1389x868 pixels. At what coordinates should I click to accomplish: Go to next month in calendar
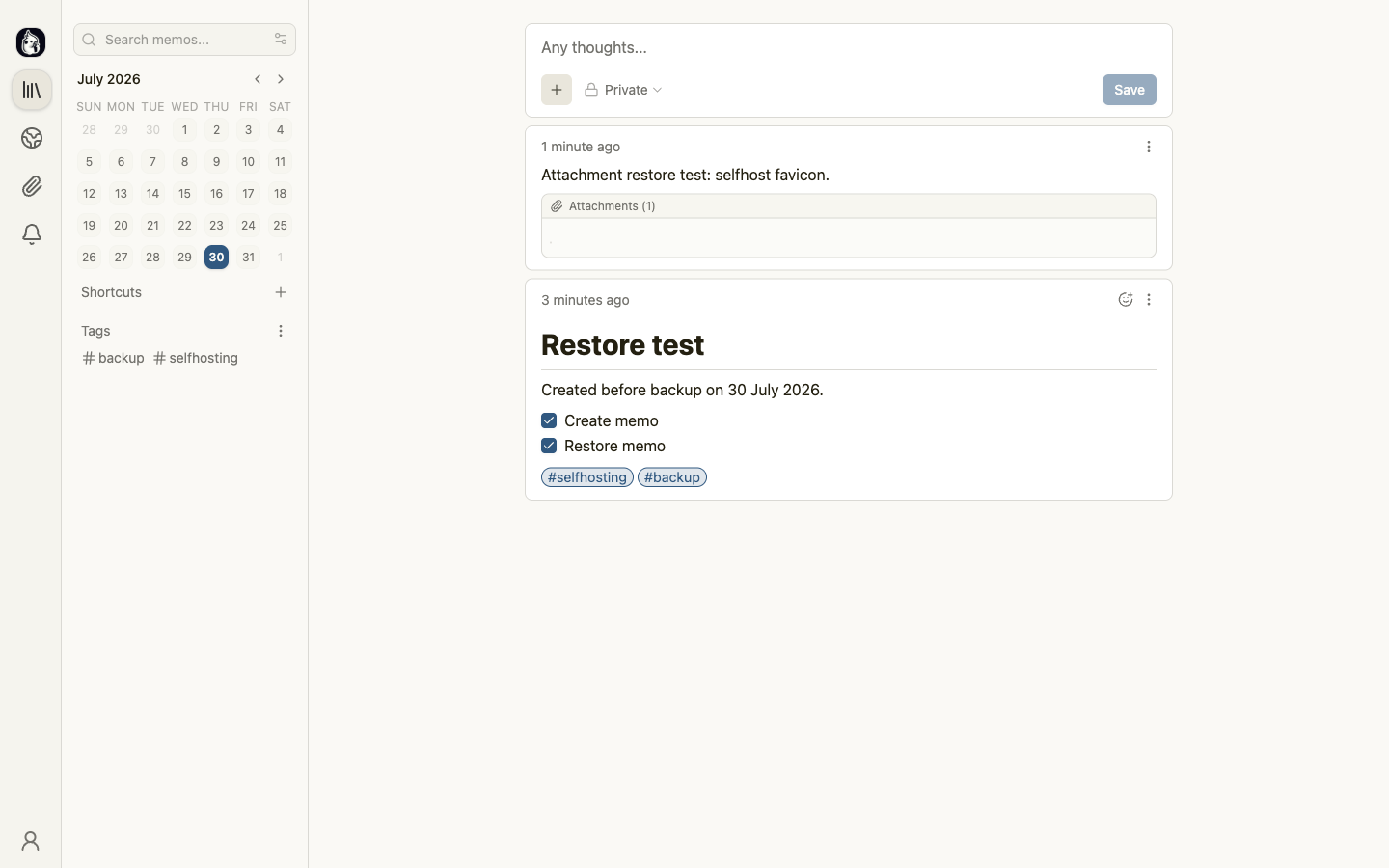tap(281, 79)
